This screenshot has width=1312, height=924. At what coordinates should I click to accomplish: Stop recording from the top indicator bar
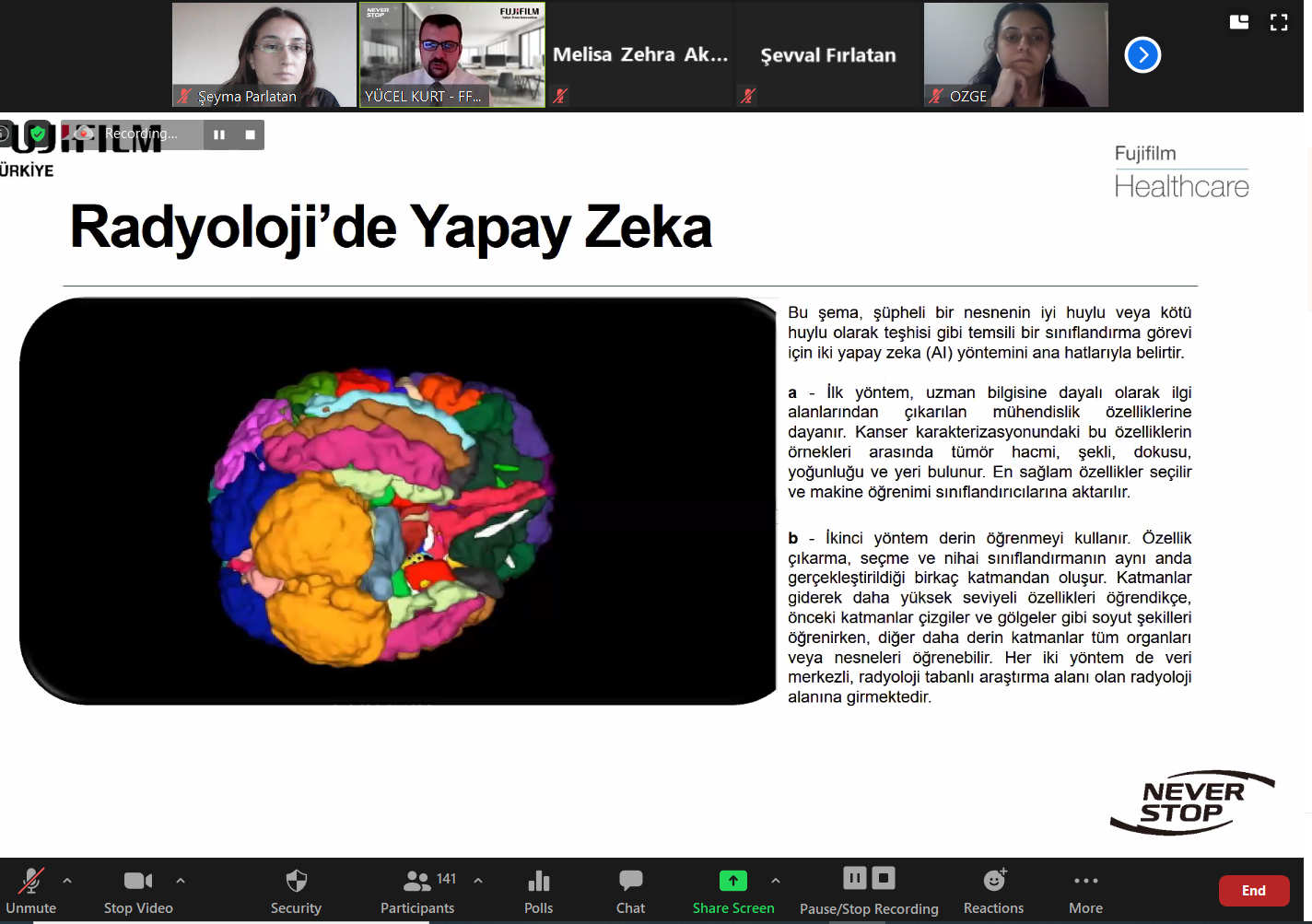[x=250, y=135]
